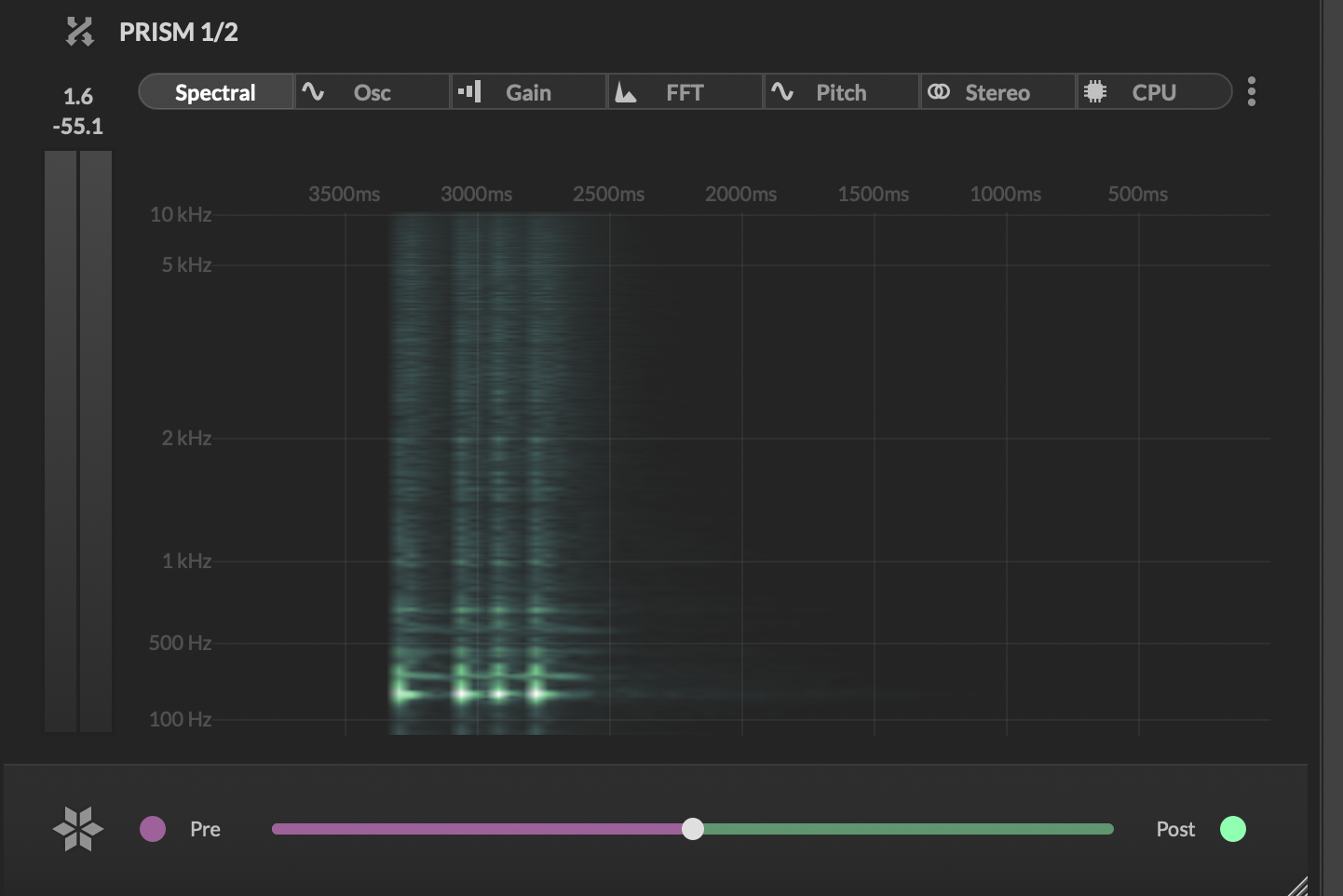Viewport: 1343px width, 896px height.
Task: Click the Pre/Post mix slider handle
Action: (x=693, y=829)
